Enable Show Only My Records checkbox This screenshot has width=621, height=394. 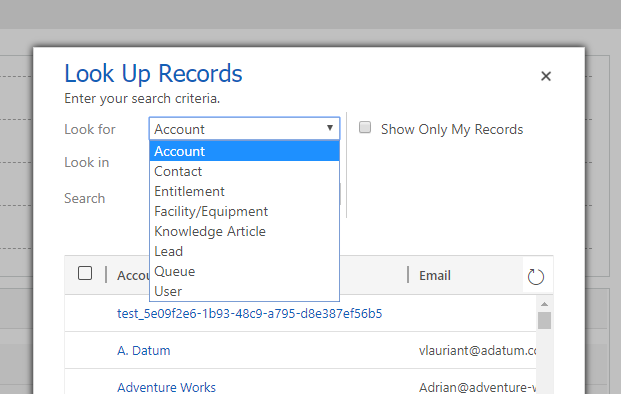tap(365, 128)
